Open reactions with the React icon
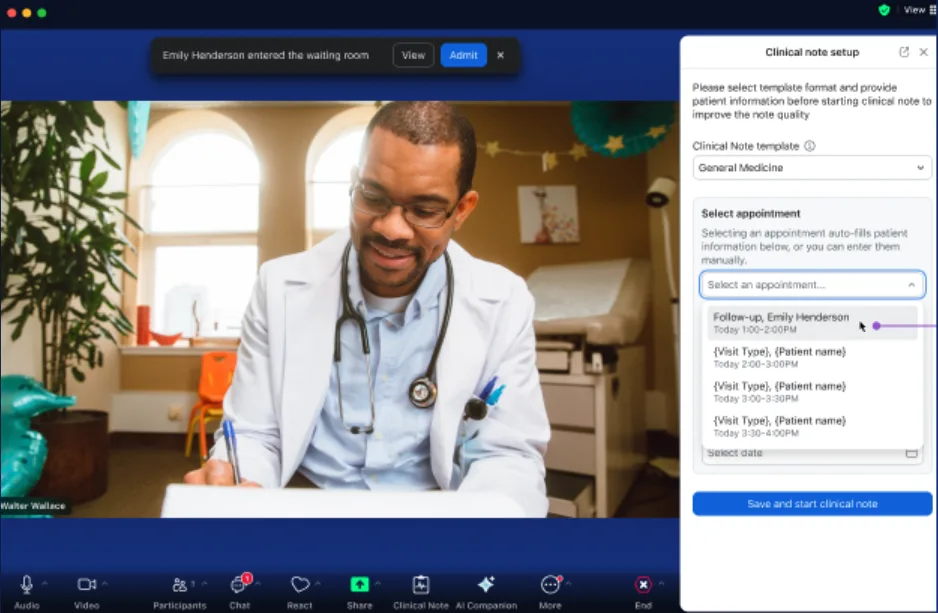Viewport: 938px width, 613px height. coord(301,584)
